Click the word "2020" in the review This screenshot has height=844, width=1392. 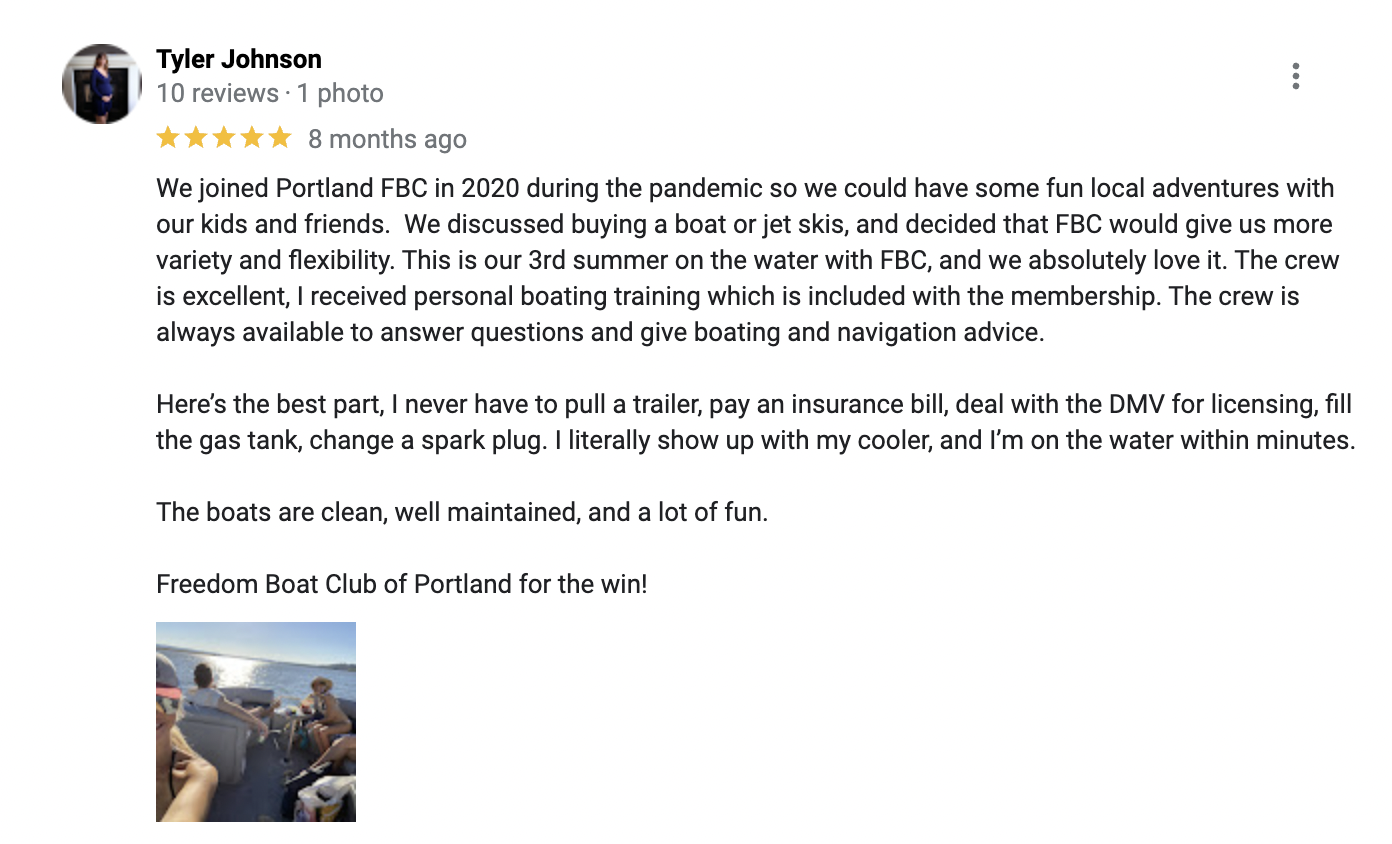[490, 188]
